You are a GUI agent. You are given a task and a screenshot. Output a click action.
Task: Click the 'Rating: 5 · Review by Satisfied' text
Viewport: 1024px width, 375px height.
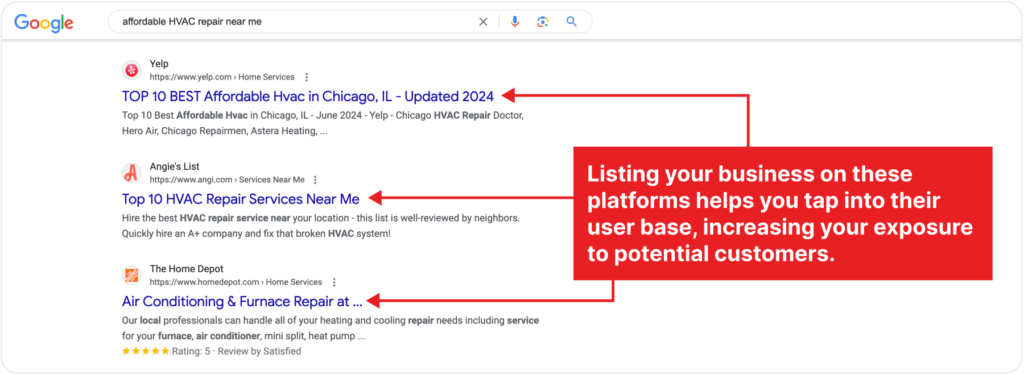click(x=236, y=351)
